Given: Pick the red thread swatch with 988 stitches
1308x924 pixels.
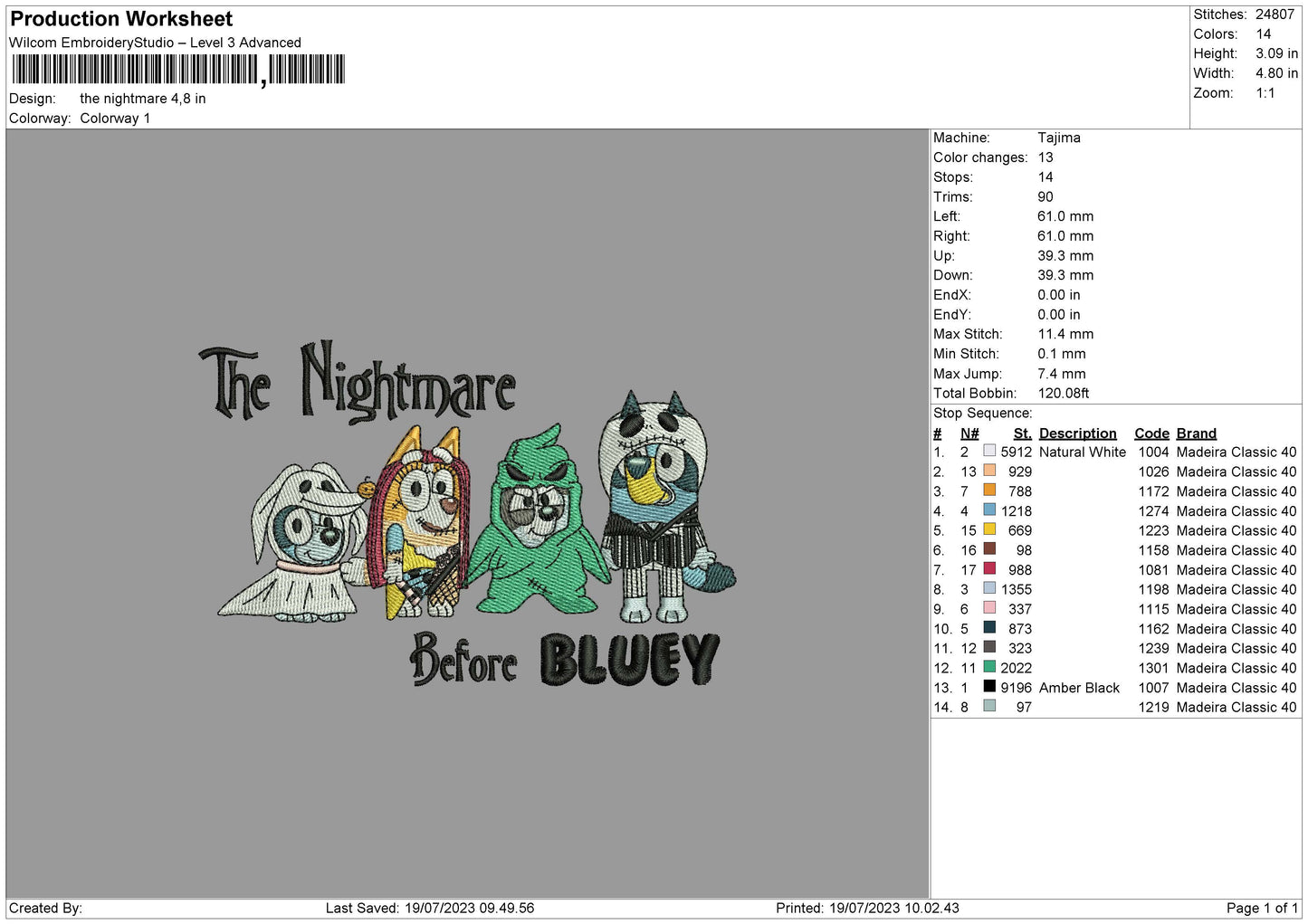Looking at the screenshot, I should [x=989, y=569].
